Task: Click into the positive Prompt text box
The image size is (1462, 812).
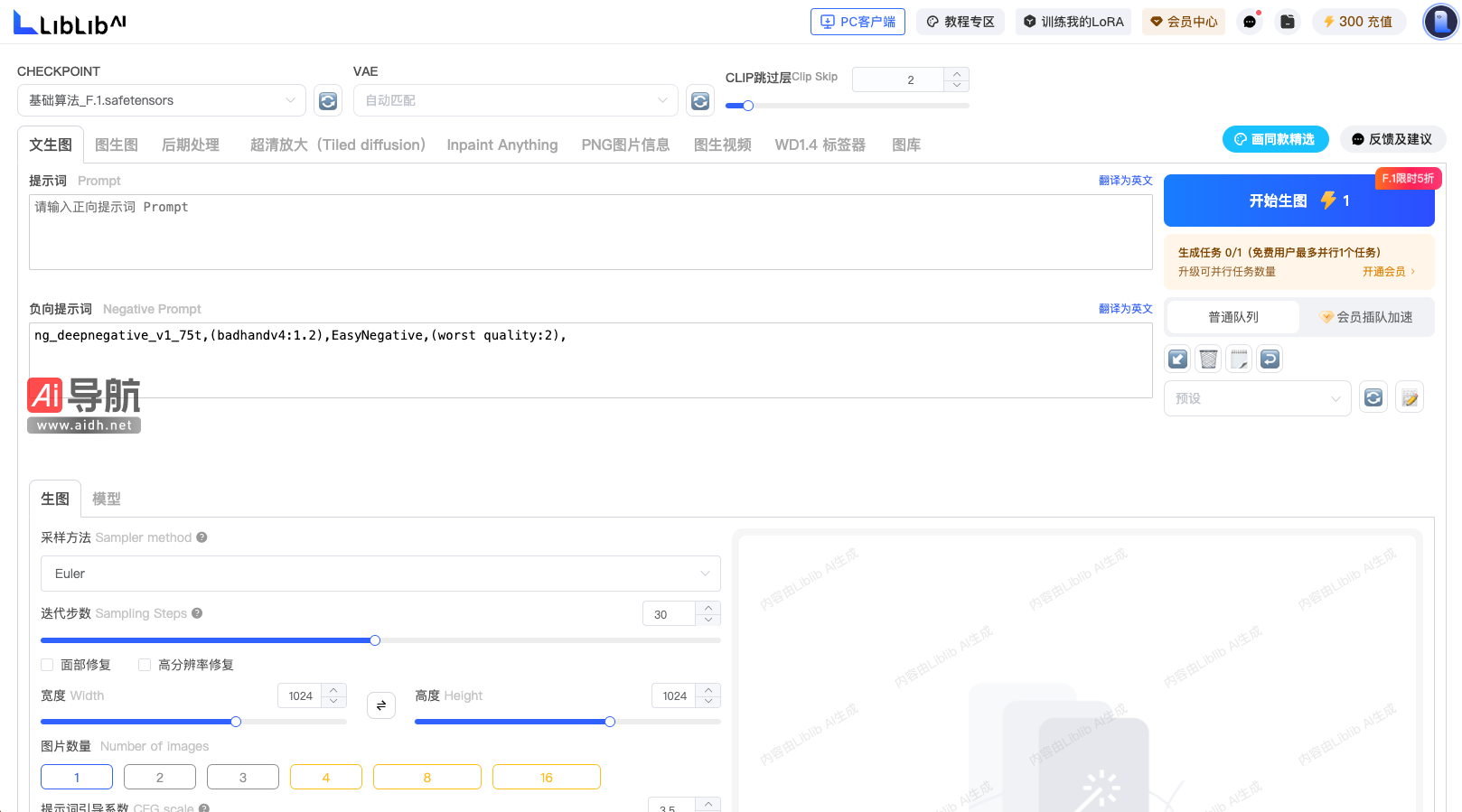Action: click(590, 232)
